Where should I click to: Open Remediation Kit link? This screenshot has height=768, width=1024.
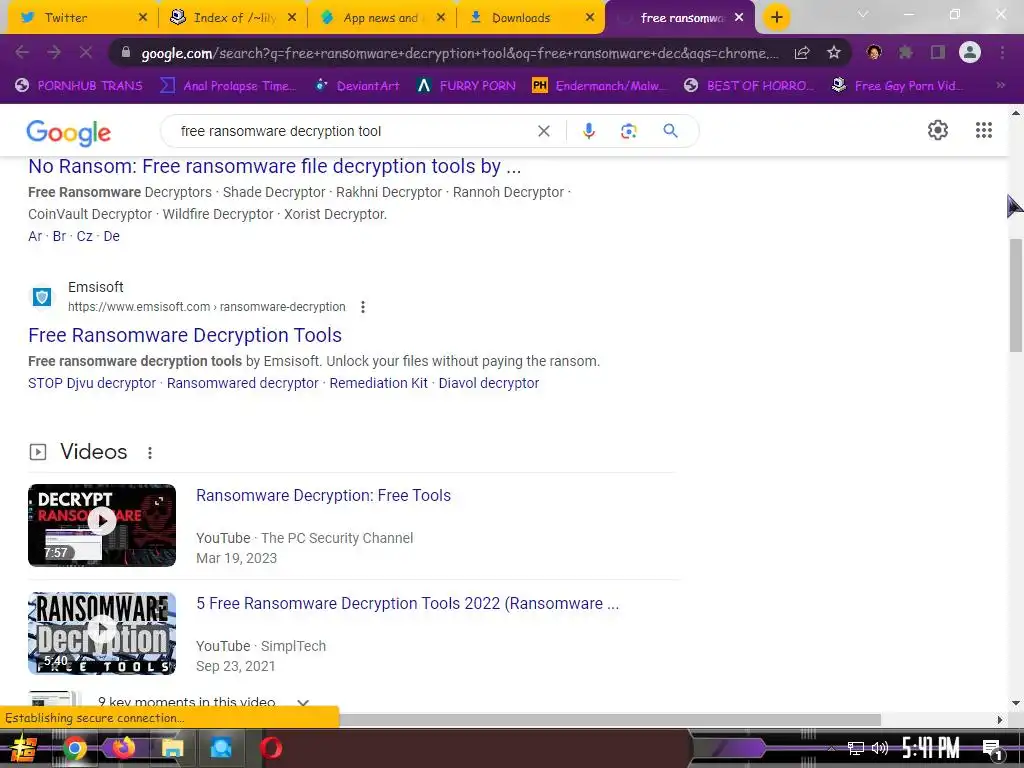click(378, 383)
